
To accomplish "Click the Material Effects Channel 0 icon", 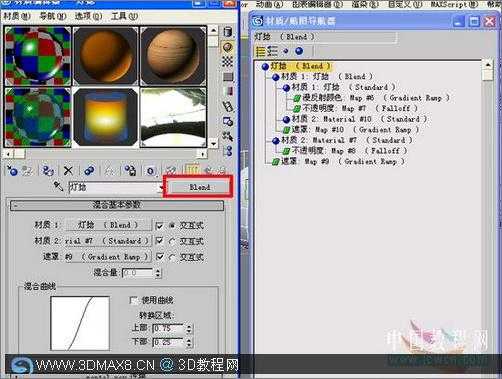I will click(150, 171).
